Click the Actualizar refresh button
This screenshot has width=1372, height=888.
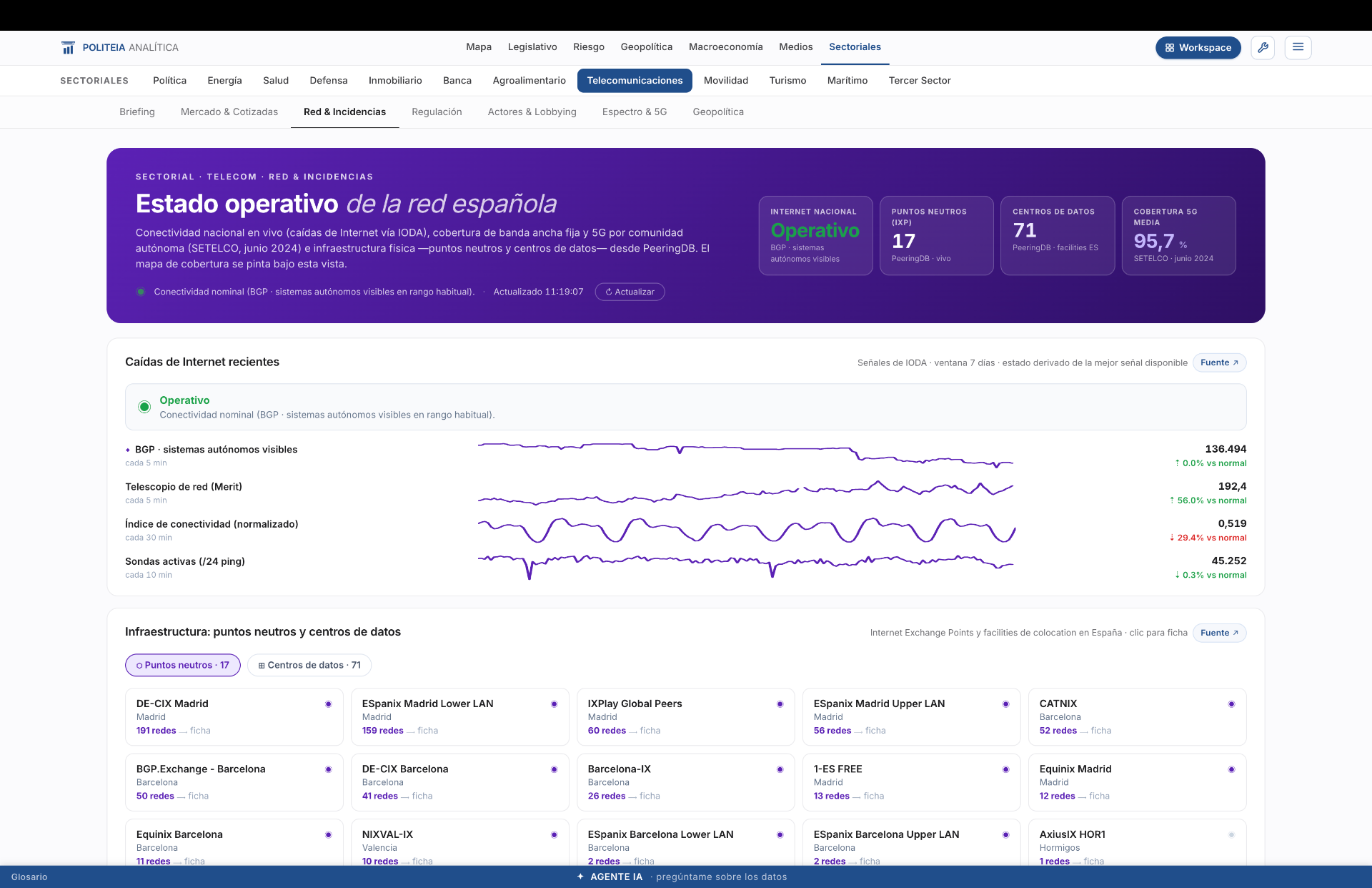click(630, 292)
